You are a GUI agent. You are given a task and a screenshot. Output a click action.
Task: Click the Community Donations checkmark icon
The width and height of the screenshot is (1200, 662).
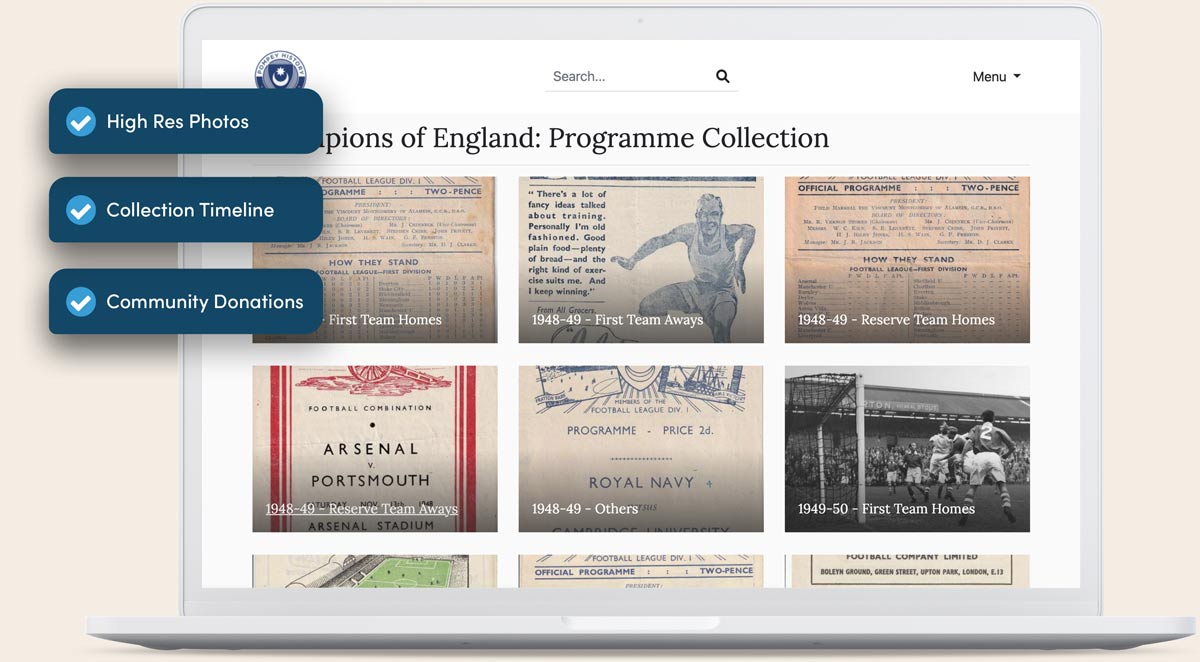80,301
